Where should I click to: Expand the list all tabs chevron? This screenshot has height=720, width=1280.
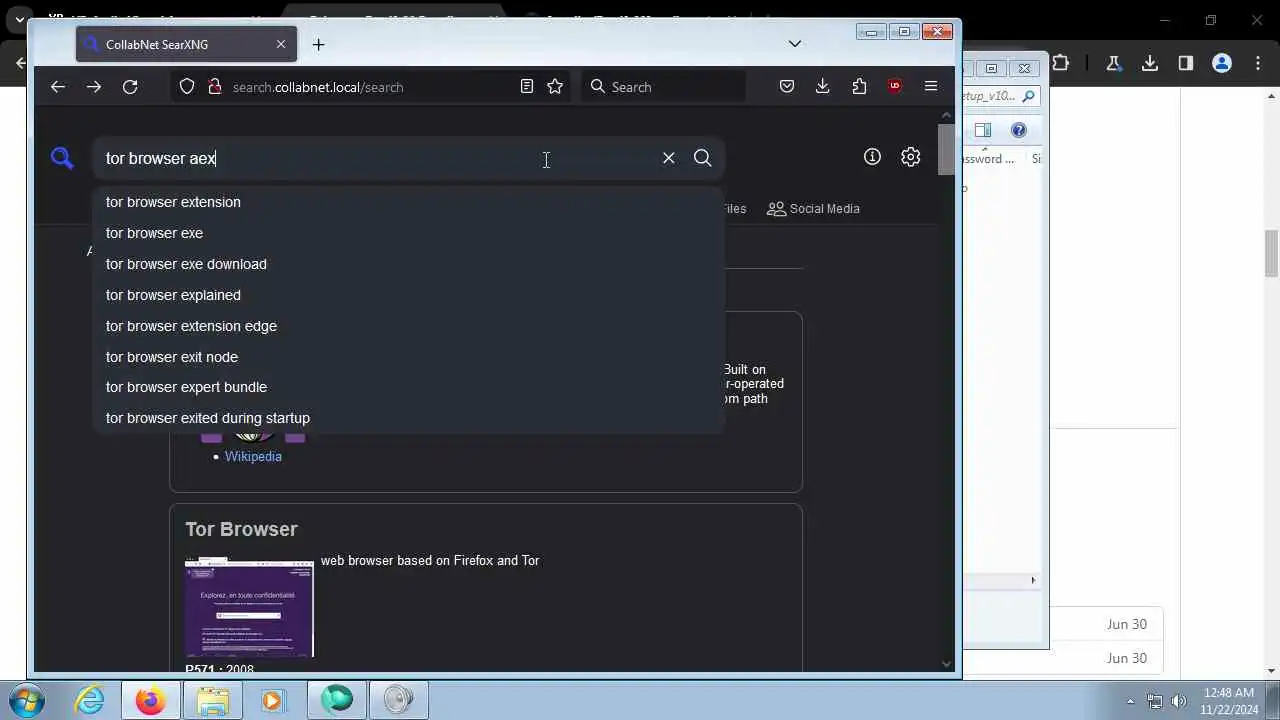tap(795, 44)
